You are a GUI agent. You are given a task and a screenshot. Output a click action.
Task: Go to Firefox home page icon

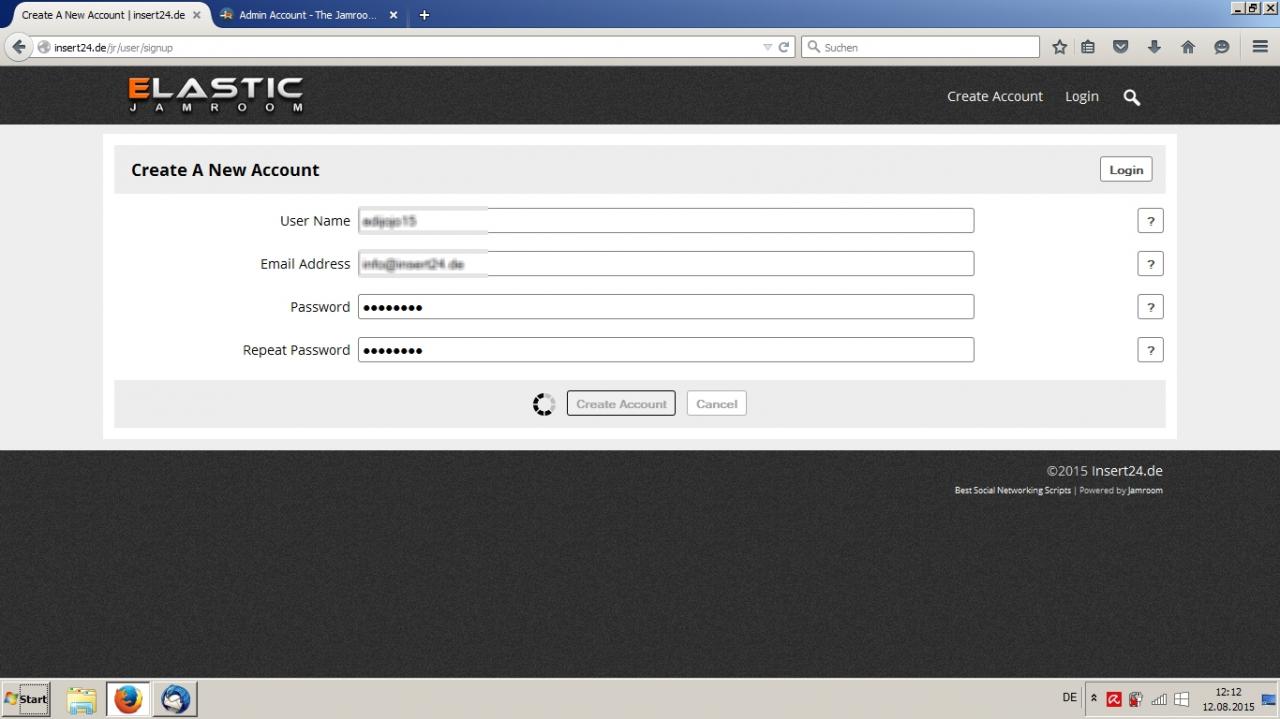point(1188,47)
